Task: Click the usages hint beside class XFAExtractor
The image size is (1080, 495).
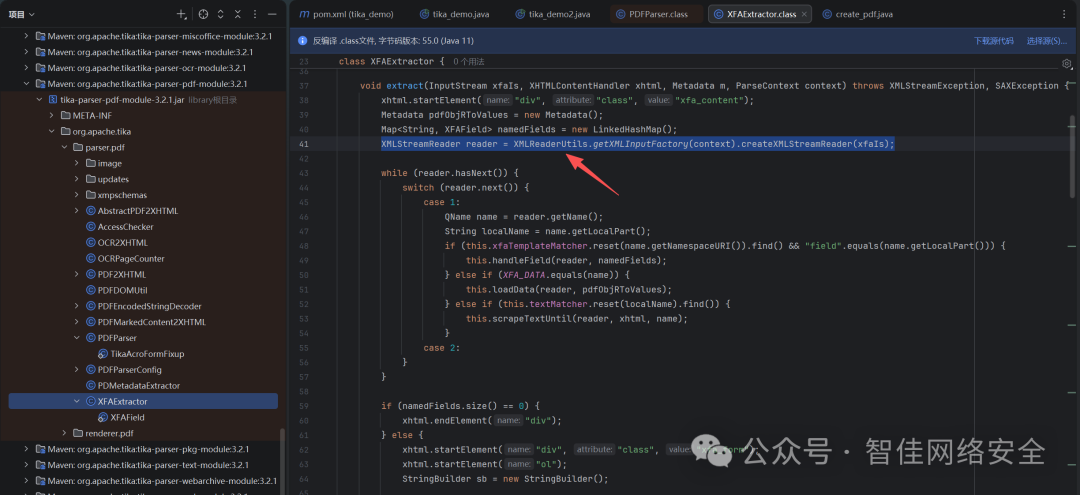Action: coord(469,62)
